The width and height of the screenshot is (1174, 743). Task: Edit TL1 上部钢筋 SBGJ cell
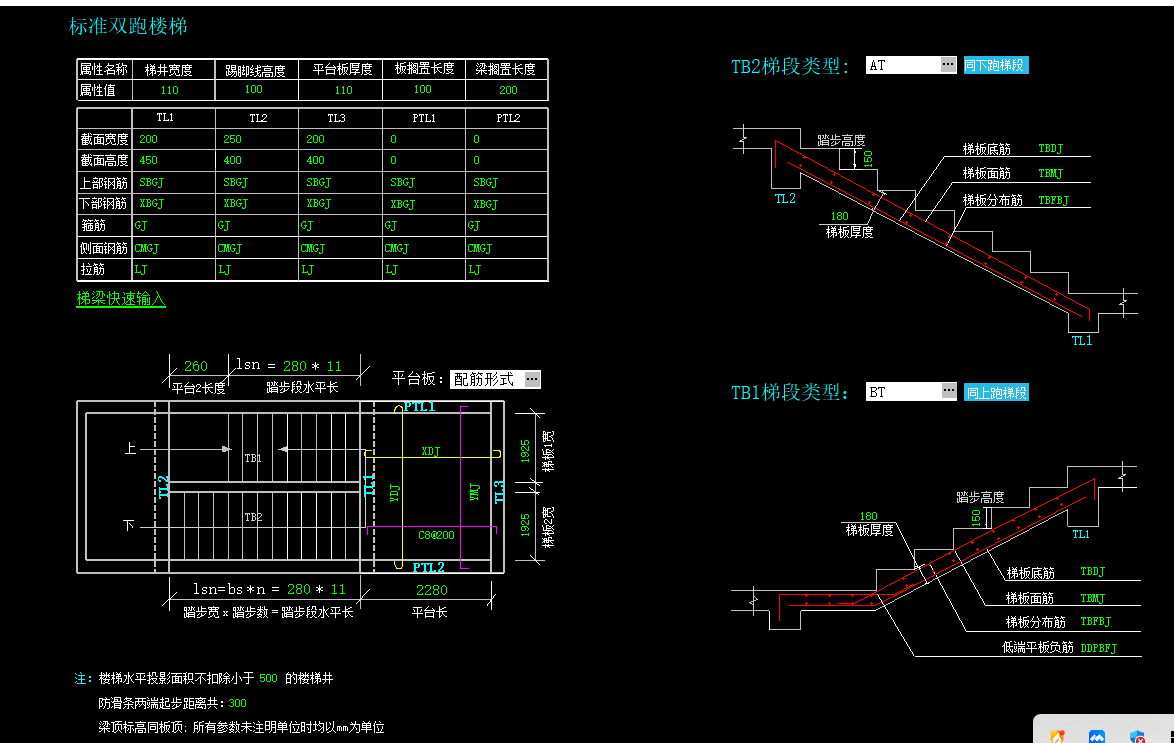coord(151,182)
